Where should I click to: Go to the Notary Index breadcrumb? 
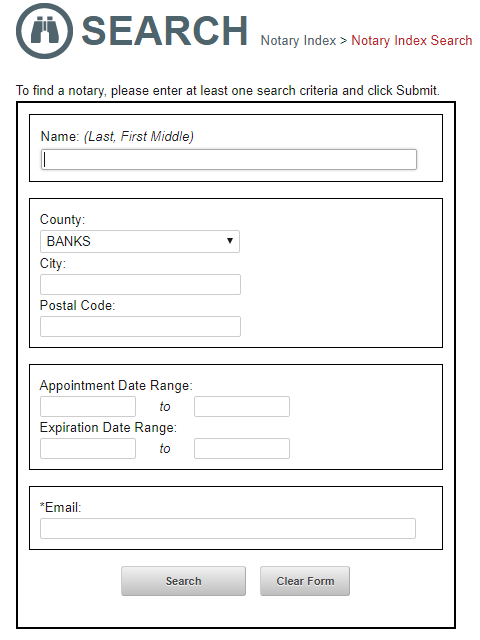[298, 40]
